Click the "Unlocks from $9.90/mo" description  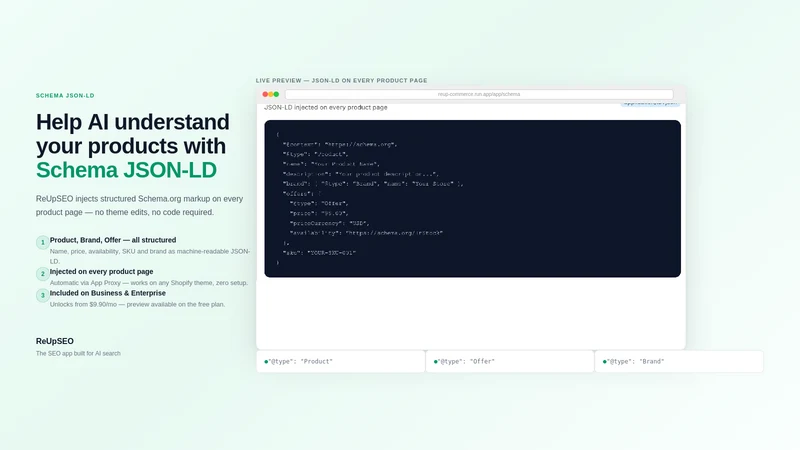point(137,304)
